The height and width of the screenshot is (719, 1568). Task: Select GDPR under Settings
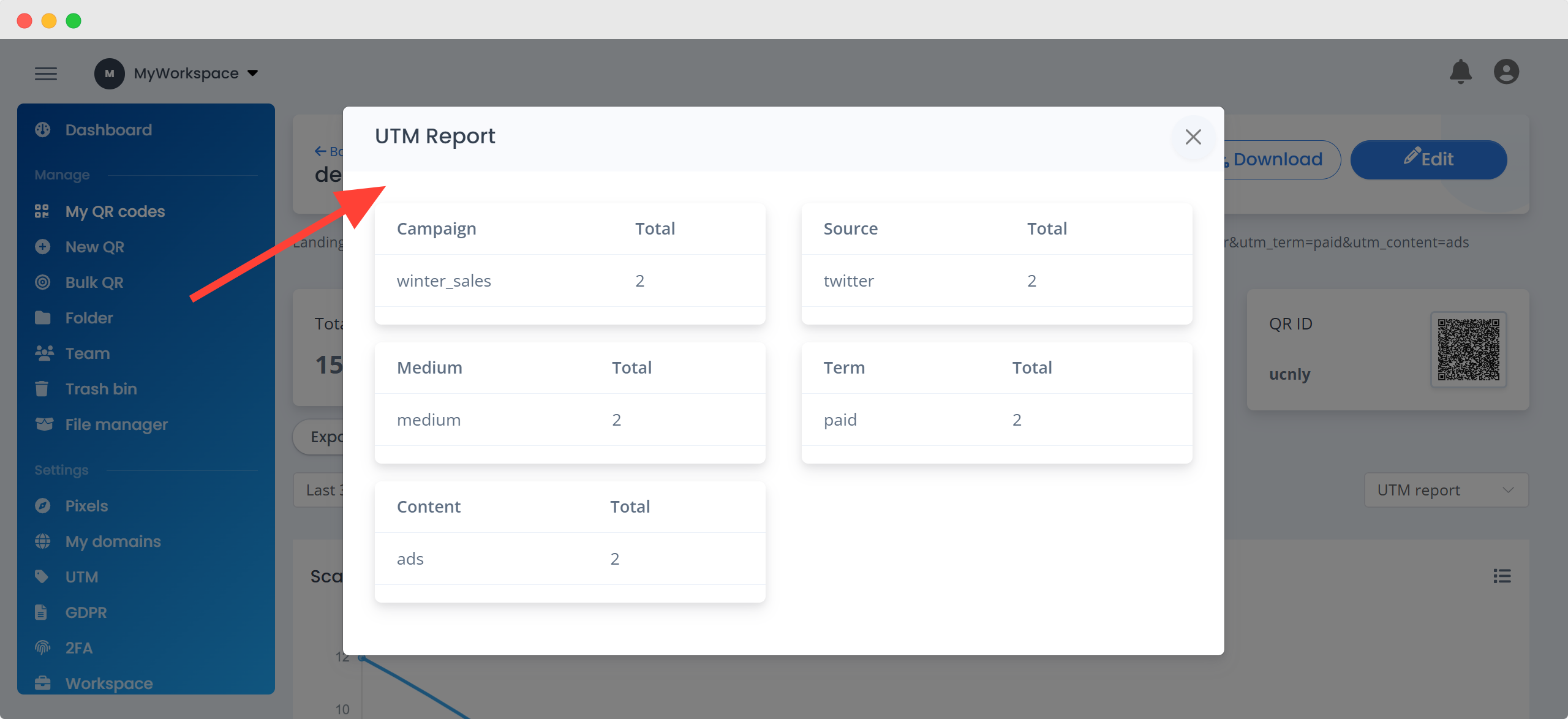coord(85,612)
